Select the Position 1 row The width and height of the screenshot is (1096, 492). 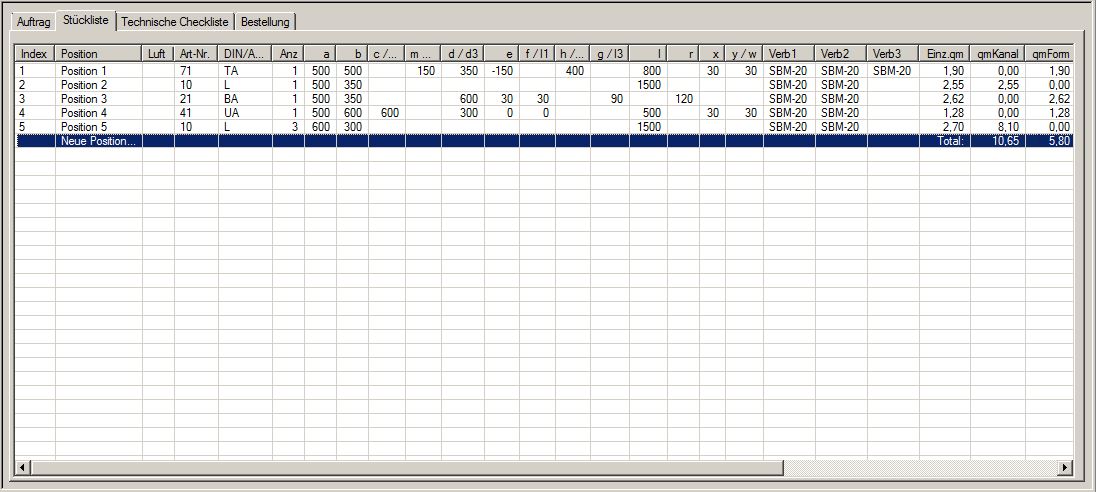point(97,71)
